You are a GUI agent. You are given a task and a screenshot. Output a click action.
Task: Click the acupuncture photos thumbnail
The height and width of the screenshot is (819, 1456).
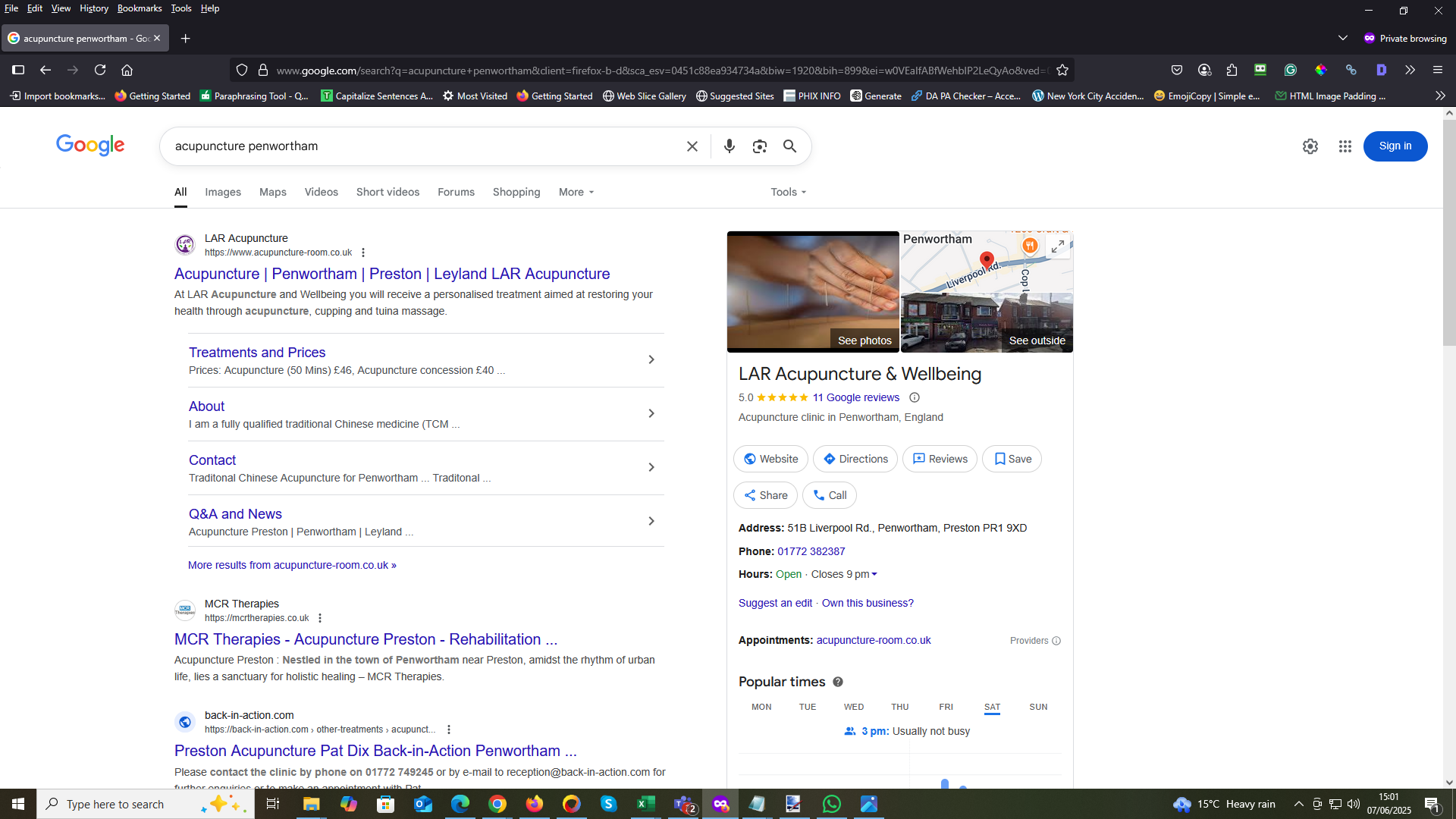(813, 292)
